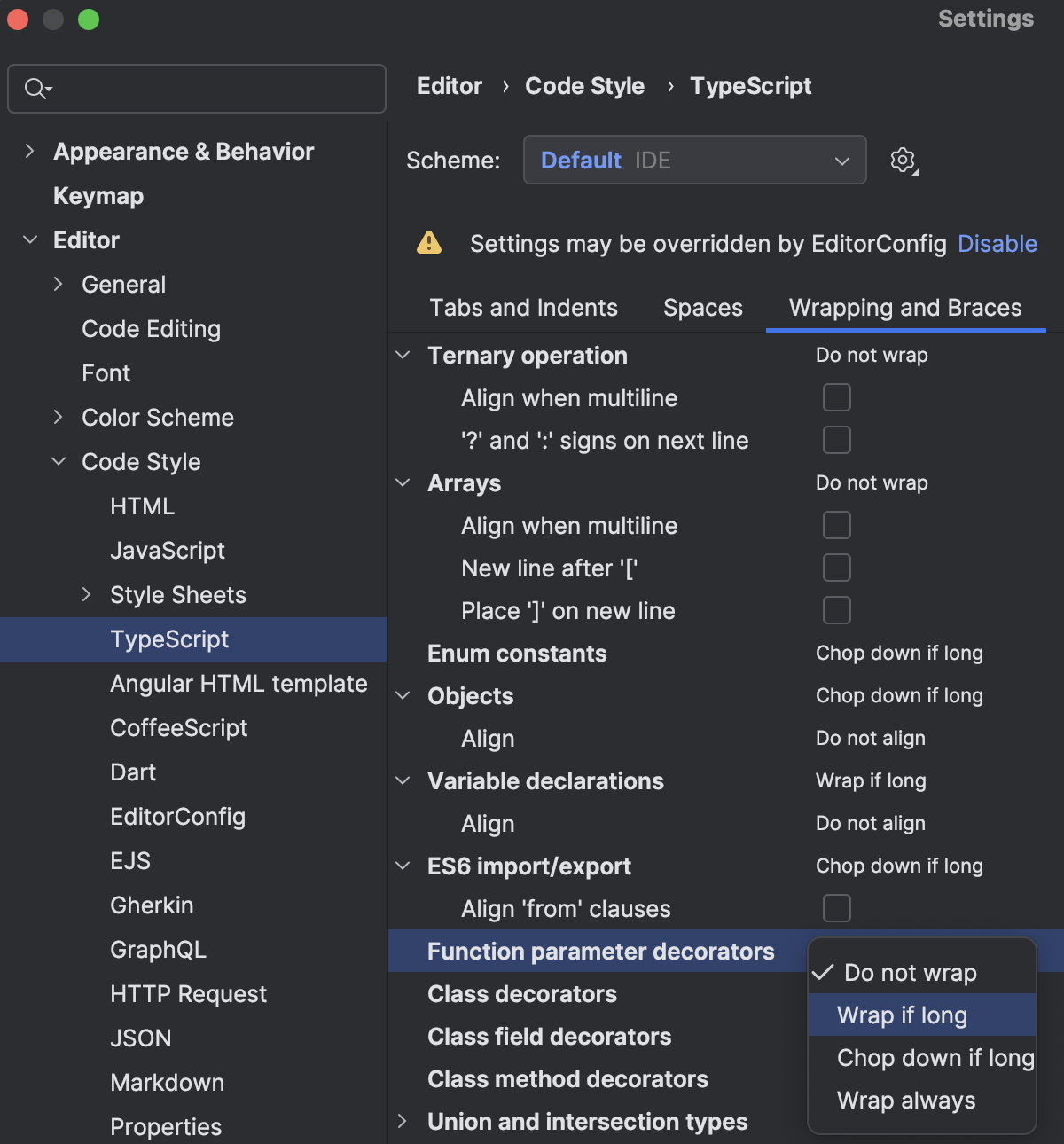Collapse the Arrays section chevron

point(403,482)
